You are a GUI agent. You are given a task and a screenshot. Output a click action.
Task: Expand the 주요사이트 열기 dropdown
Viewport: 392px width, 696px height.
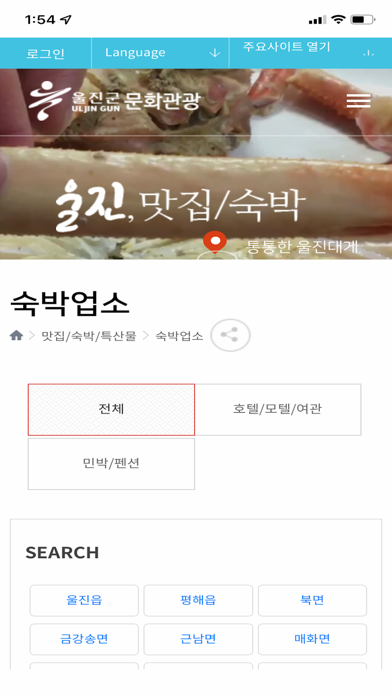click(311, 53)
